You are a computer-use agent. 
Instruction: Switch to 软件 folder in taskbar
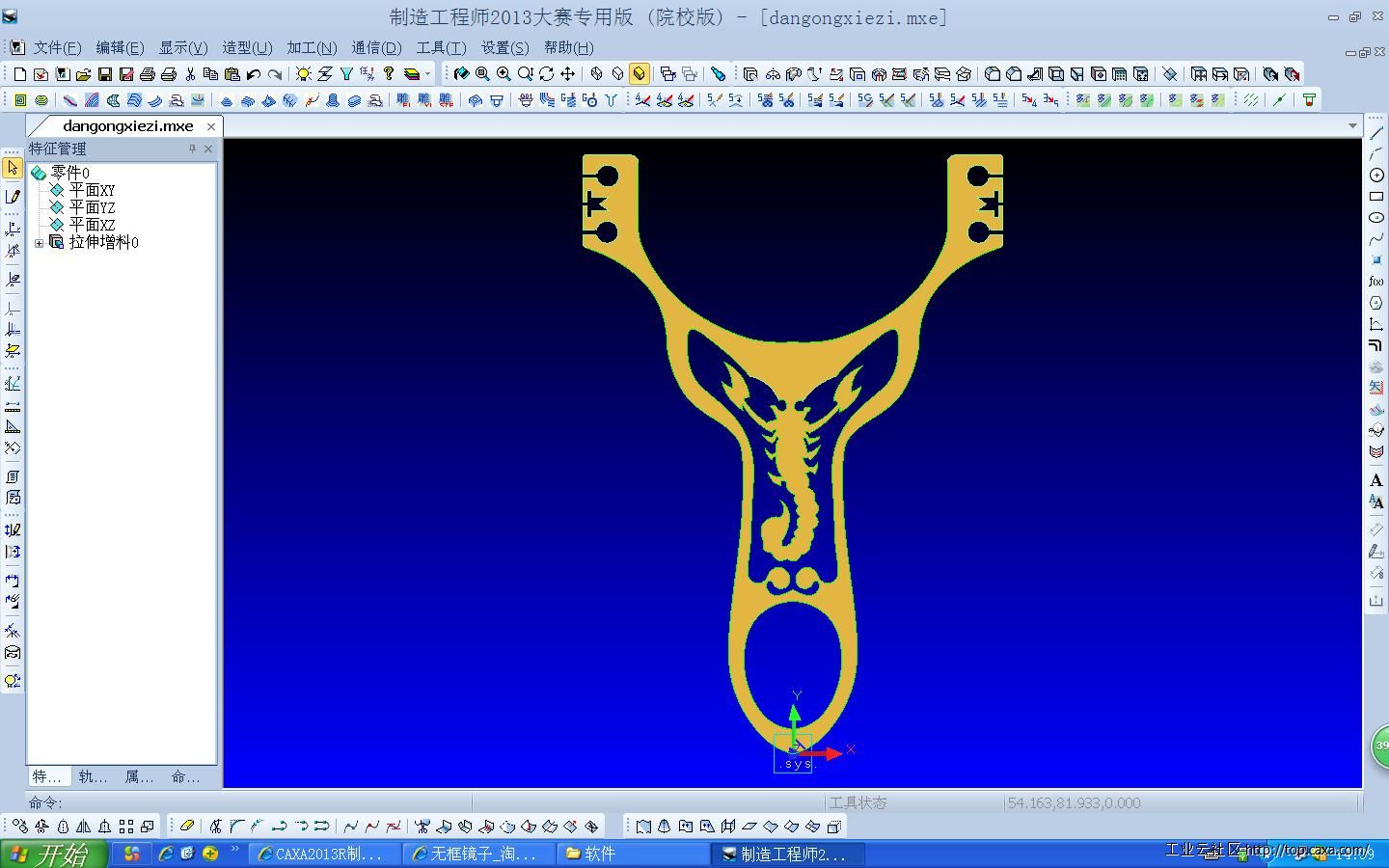pyautogui.click(x=632, y=854)
